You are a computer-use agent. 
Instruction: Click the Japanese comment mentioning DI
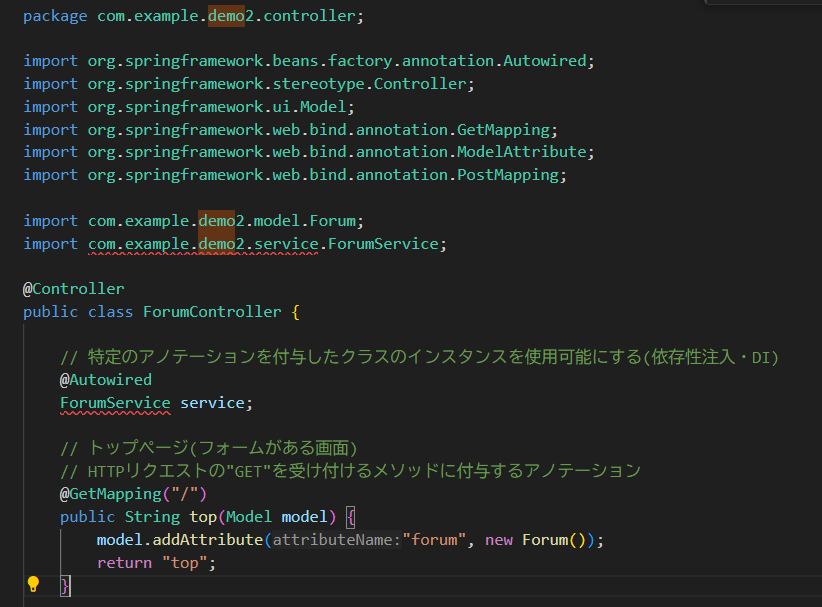coord(419,357)
